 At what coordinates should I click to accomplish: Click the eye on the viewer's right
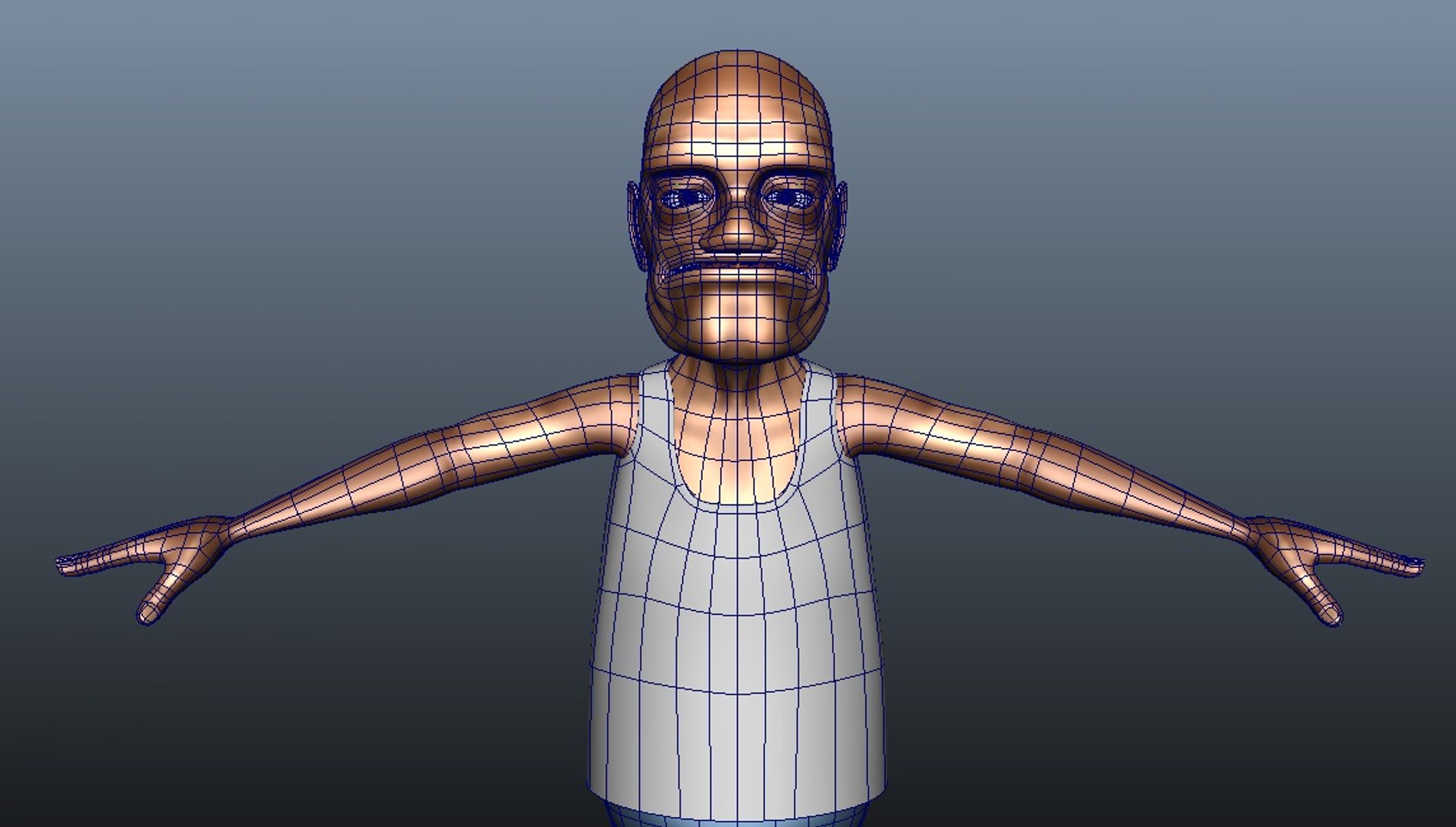click(791, 199)
